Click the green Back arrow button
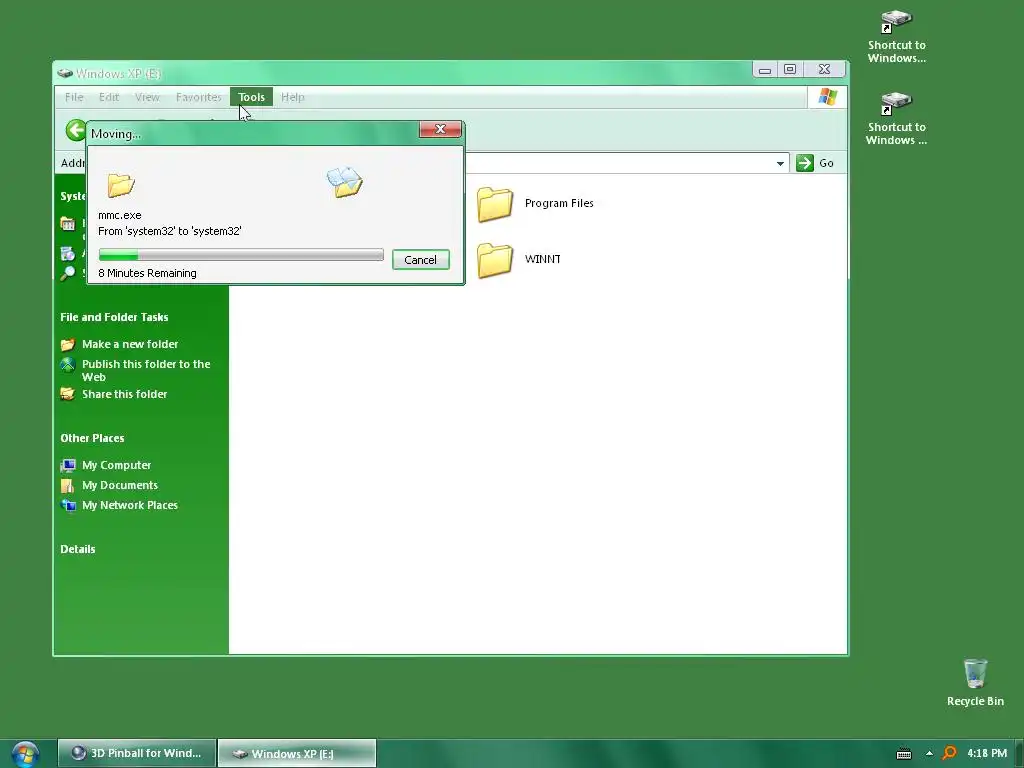This screenshot has width=1024, height=768. tap(76, 130)
